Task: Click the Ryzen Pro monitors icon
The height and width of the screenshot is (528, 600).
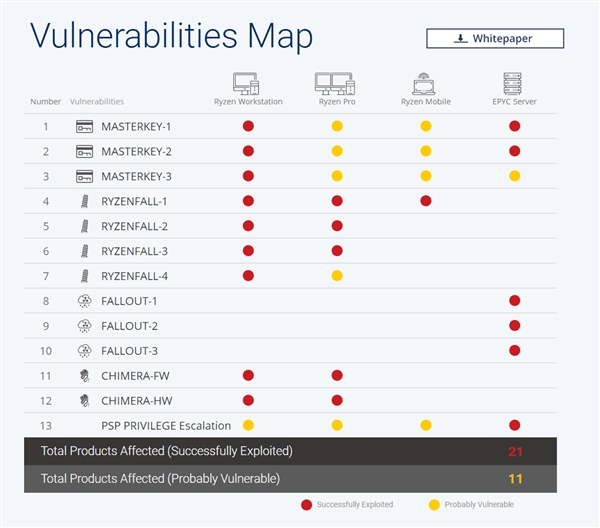Action: (337, 82)
